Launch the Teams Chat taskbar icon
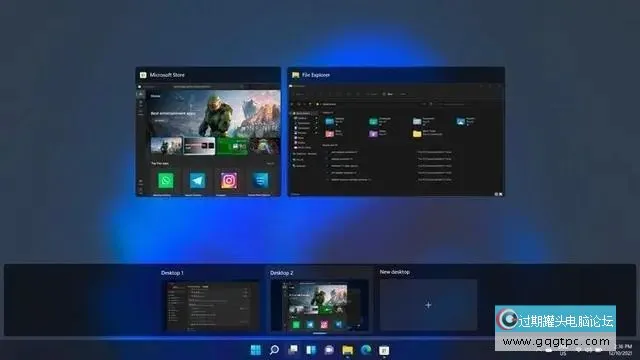This screenshot has width=640, height=360. click(329, 350)
